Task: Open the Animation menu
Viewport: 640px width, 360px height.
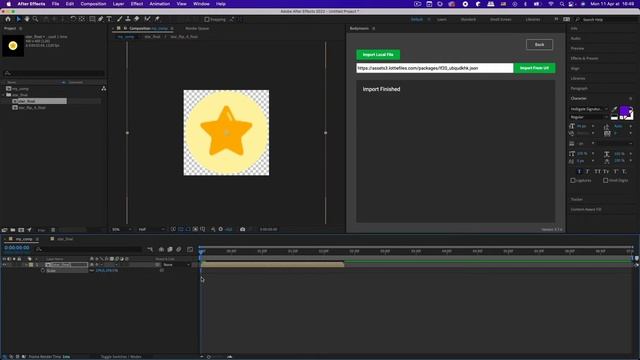Action: pos(160,4)
